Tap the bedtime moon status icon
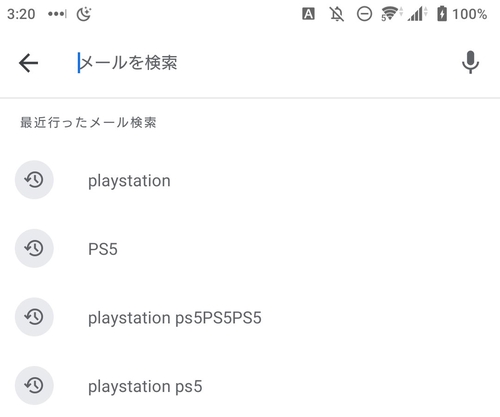 click(84, 14)
